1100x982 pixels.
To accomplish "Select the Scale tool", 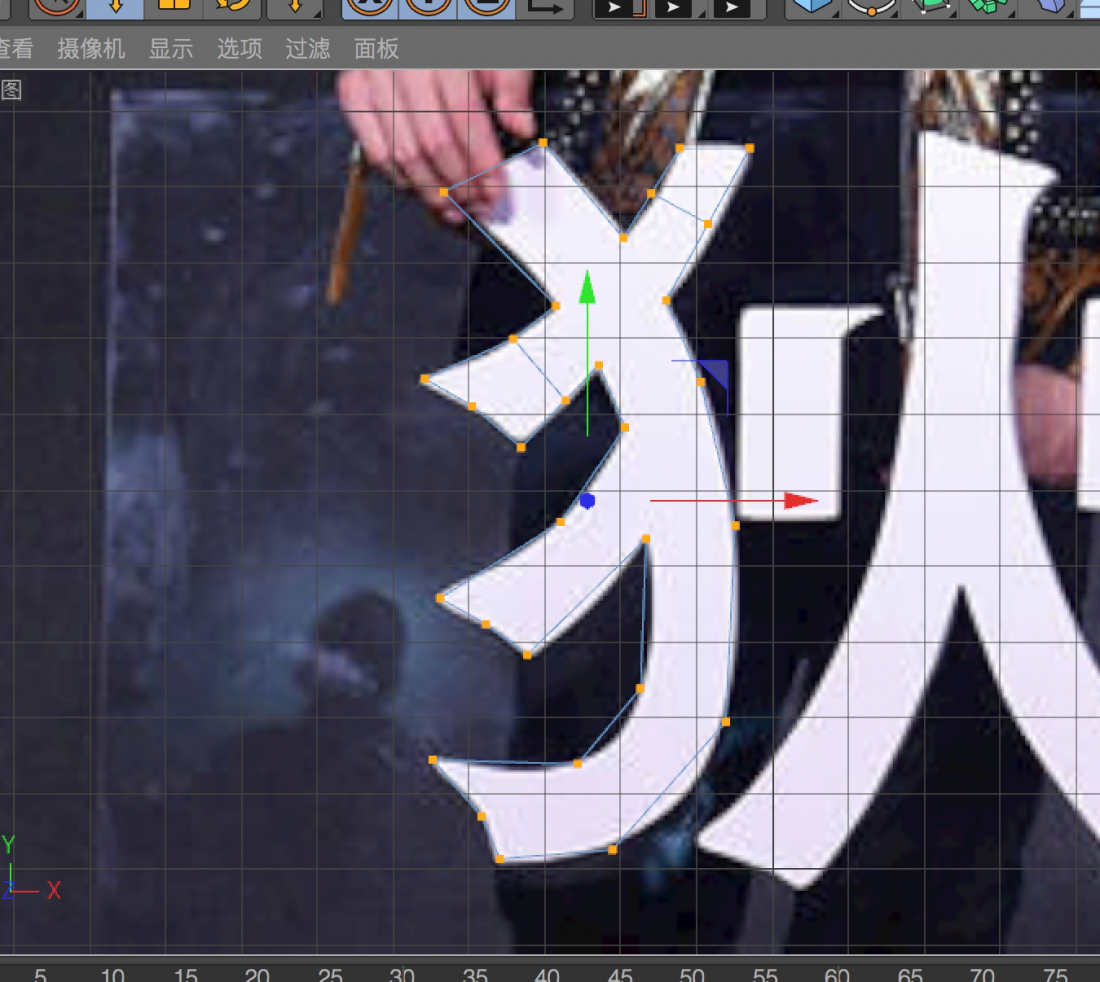I will coord(173,8).
